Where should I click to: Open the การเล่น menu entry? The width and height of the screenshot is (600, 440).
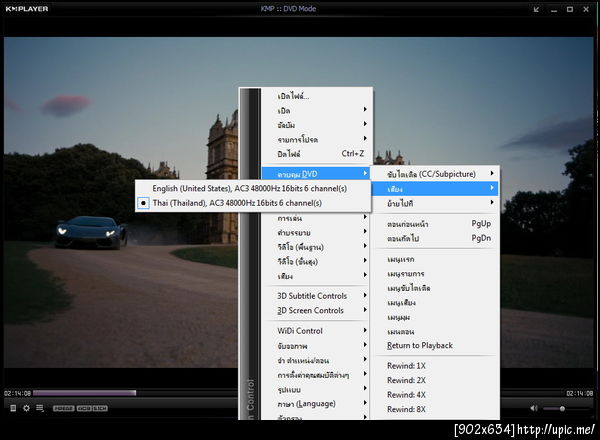[x=315, y=218]
